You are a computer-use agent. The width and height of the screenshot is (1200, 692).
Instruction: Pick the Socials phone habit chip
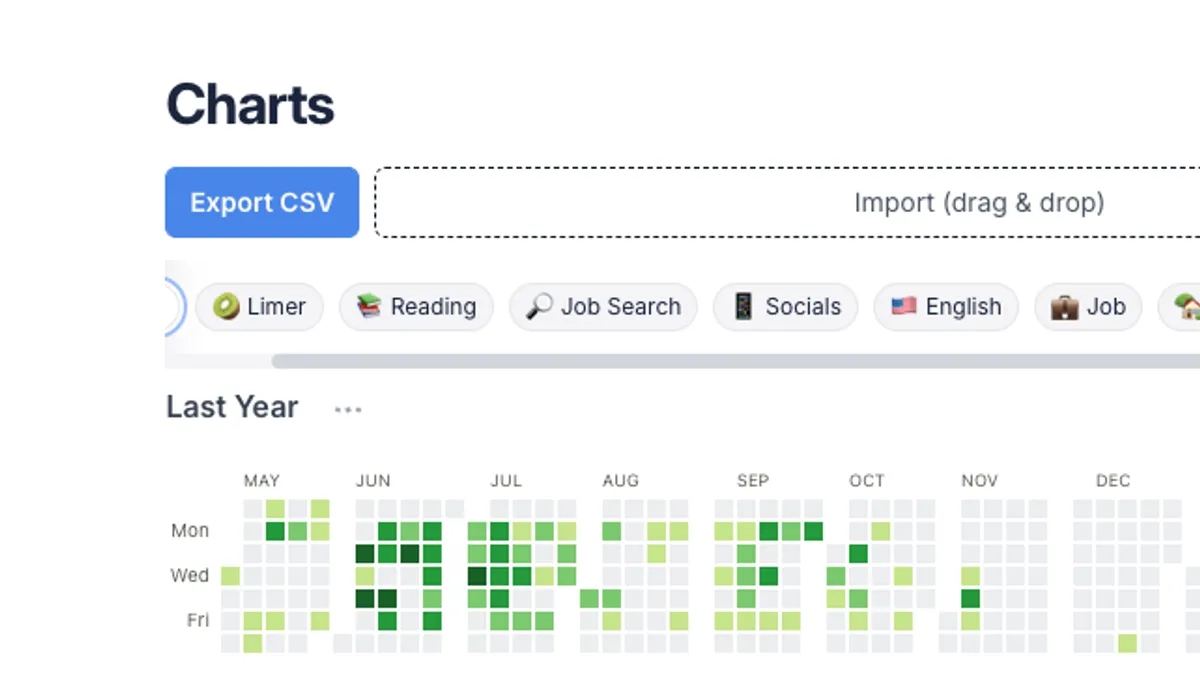point(785,307)
